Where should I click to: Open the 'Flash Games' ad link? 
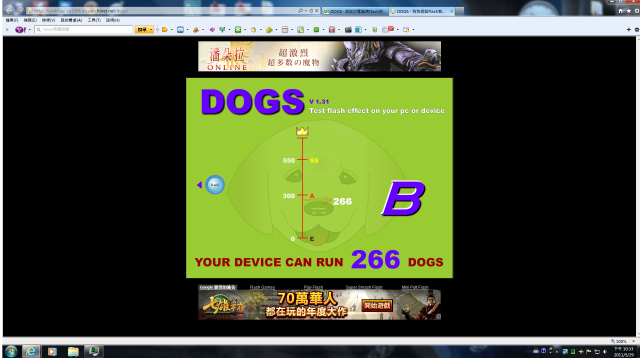(x=262, y=287)
